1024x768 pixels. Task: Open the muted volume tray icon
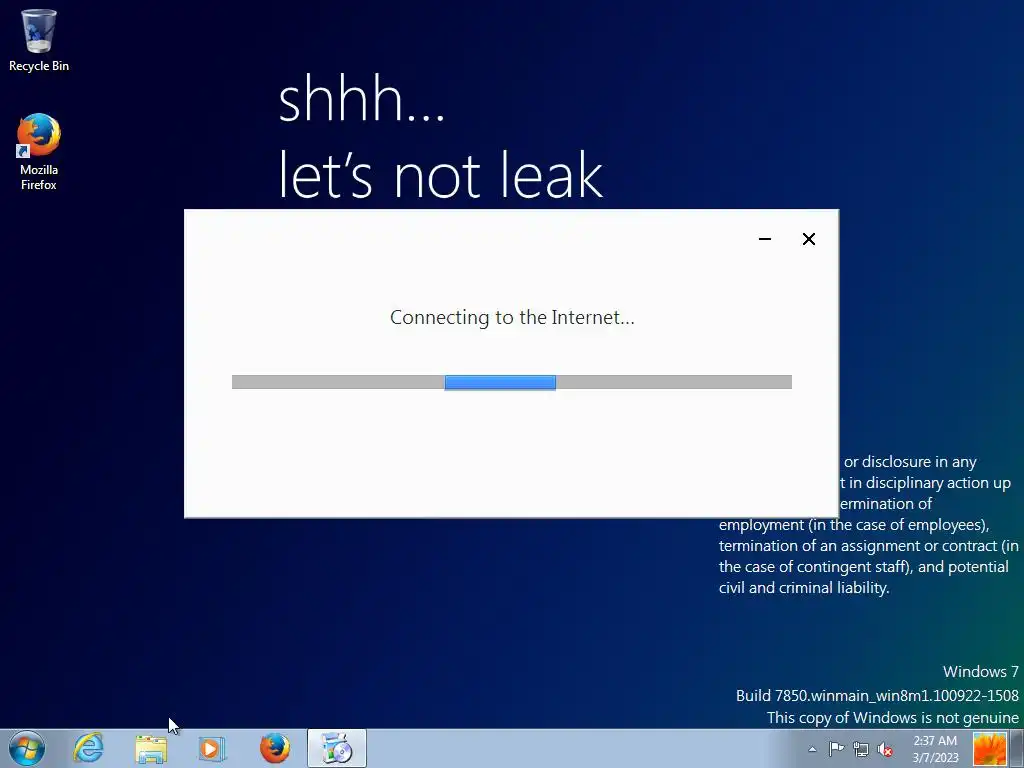point(886,749)
